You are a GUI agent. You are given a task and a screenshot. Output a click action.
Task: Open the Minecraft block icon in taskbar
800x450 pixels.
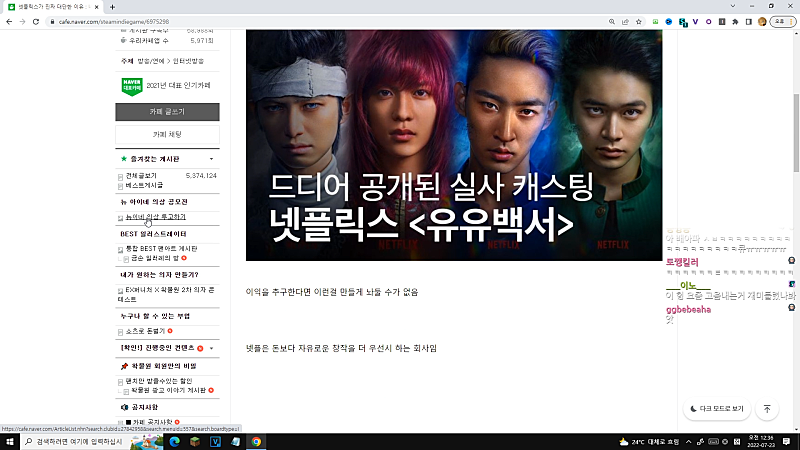pos(195,442)
